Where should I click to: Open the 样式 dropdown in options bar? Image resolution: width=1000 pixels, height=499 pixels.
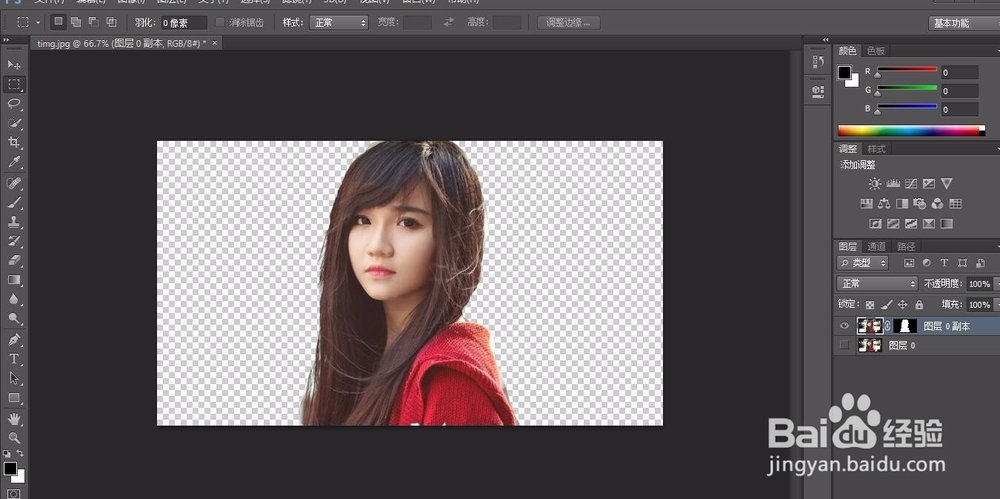pos(339,22)
